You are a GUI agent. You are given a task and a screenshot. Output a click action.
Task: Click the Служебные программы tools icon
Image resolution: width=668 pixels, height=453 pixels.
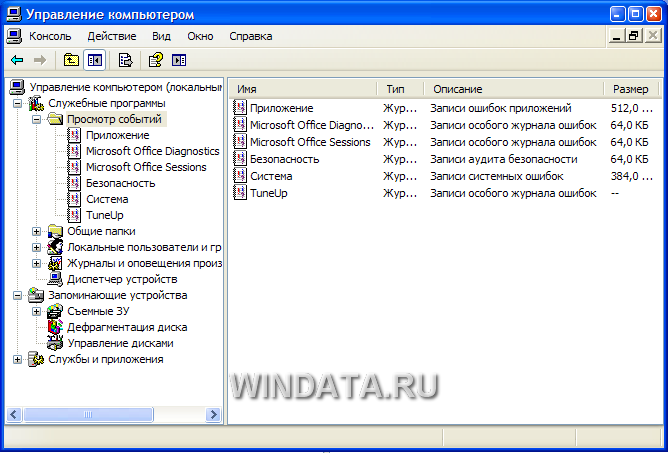(36, 104)
